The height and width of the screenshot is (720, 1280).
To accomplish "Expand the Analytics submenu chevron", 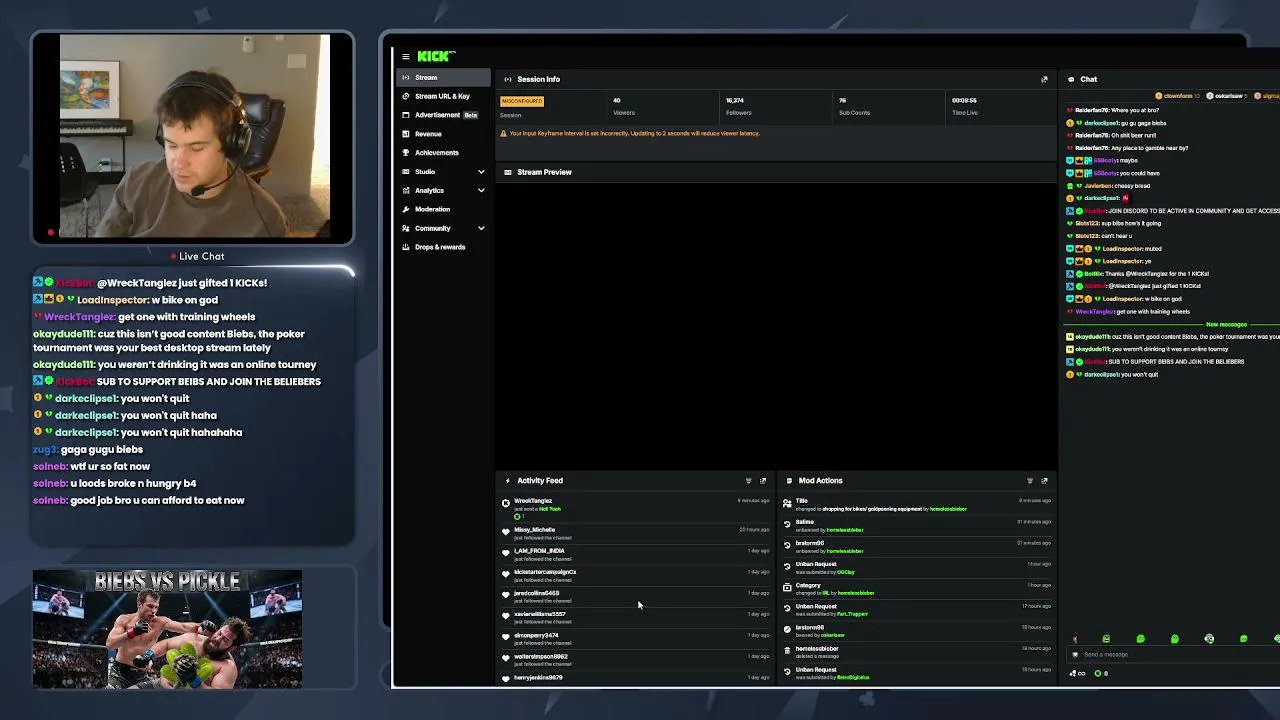I will 481,190.
